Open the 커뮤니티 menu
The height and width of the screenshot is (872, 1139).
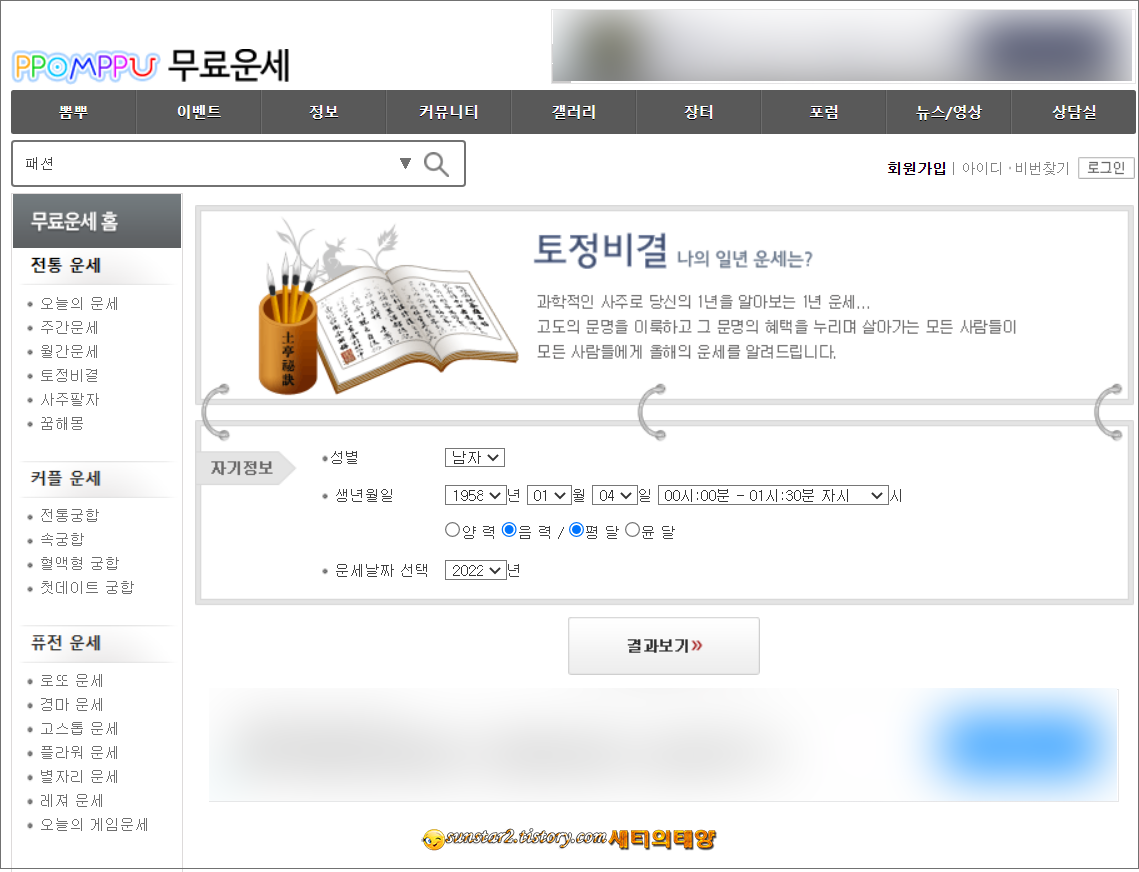447,111
